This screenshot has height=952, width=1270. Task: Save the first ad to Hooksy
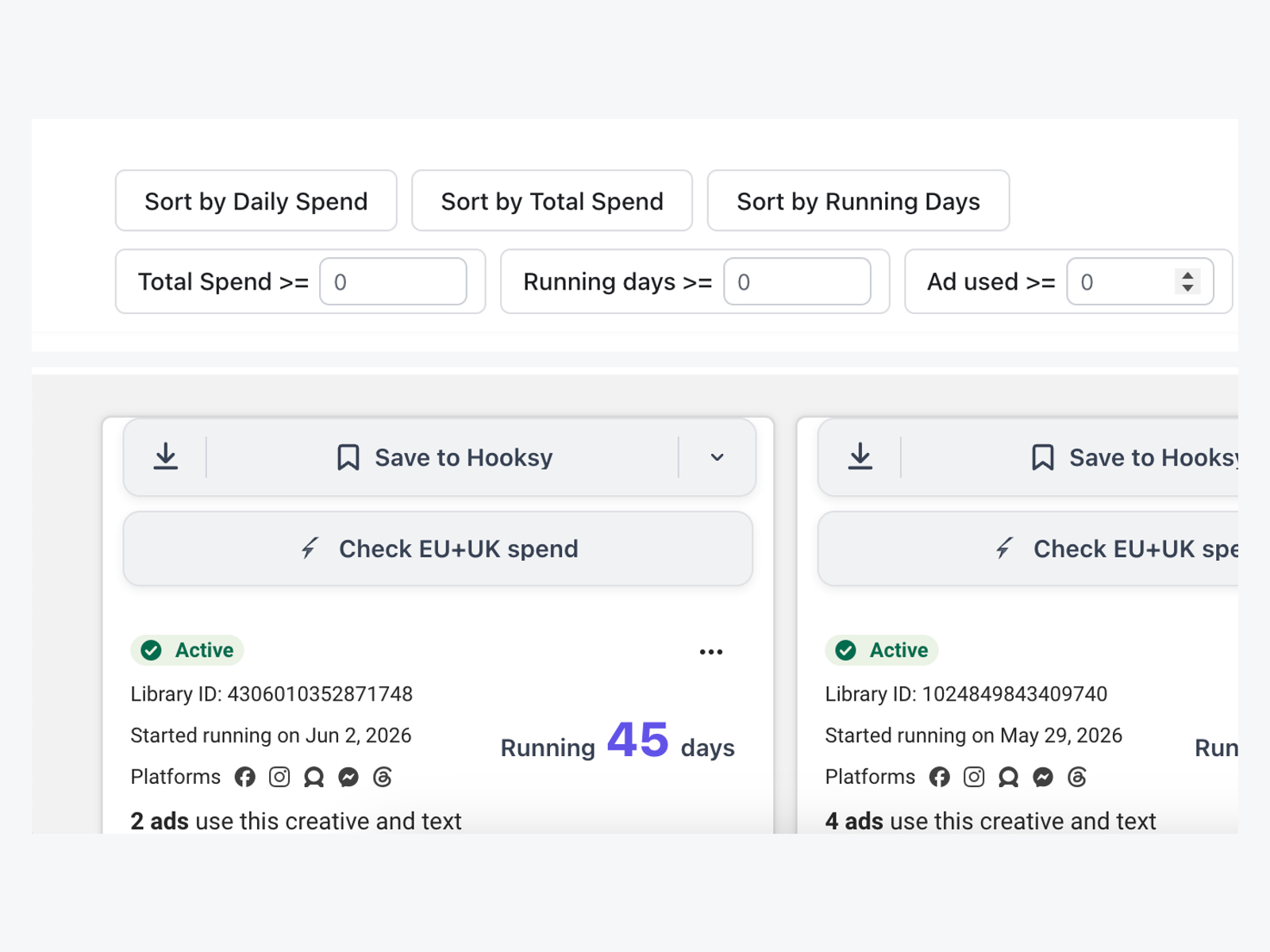443,458
